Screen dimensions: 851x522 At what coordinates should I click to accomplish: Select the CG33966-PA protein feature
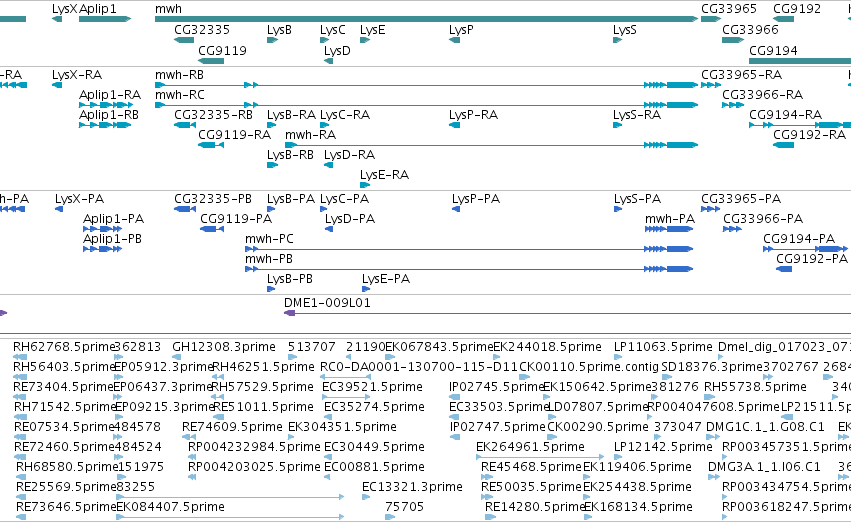pos(733,229)
